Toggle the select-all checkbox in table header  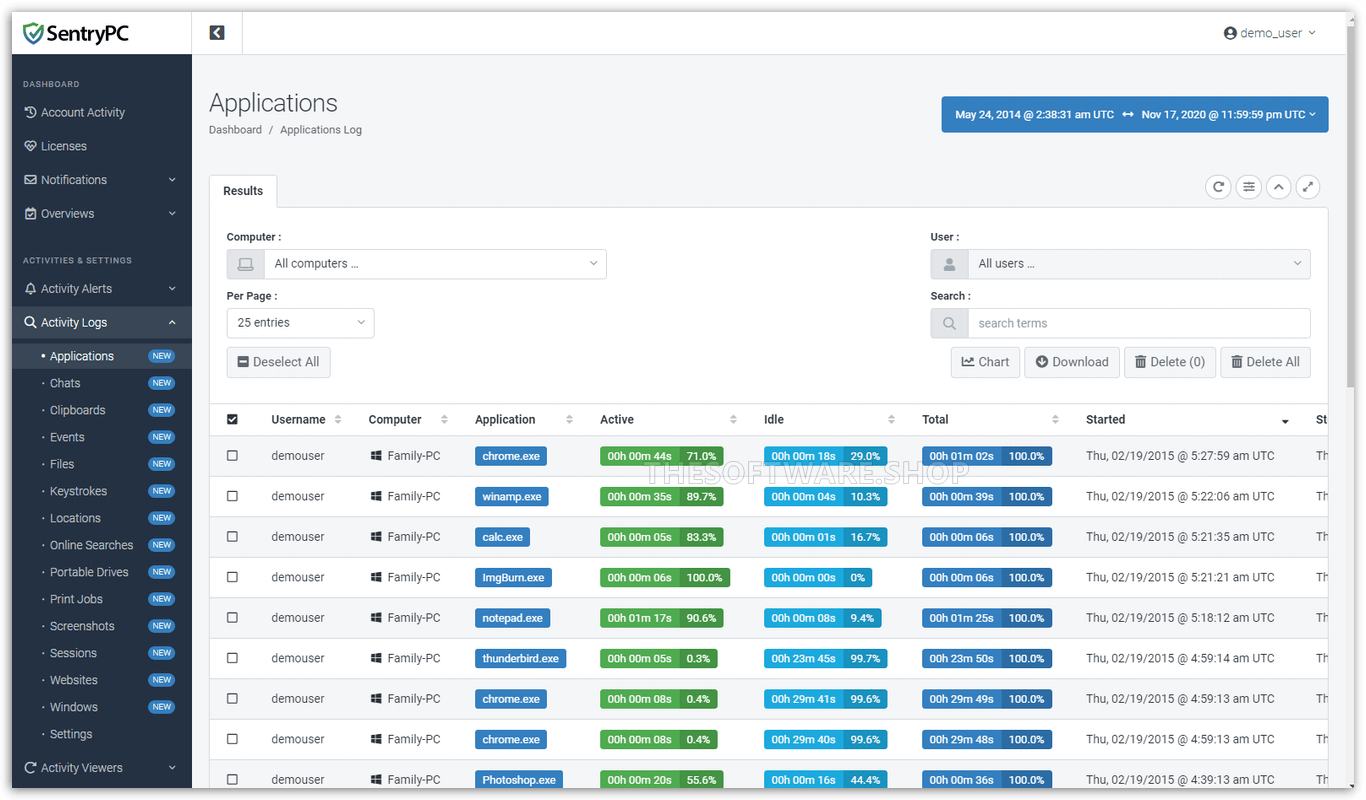[232, 419]
